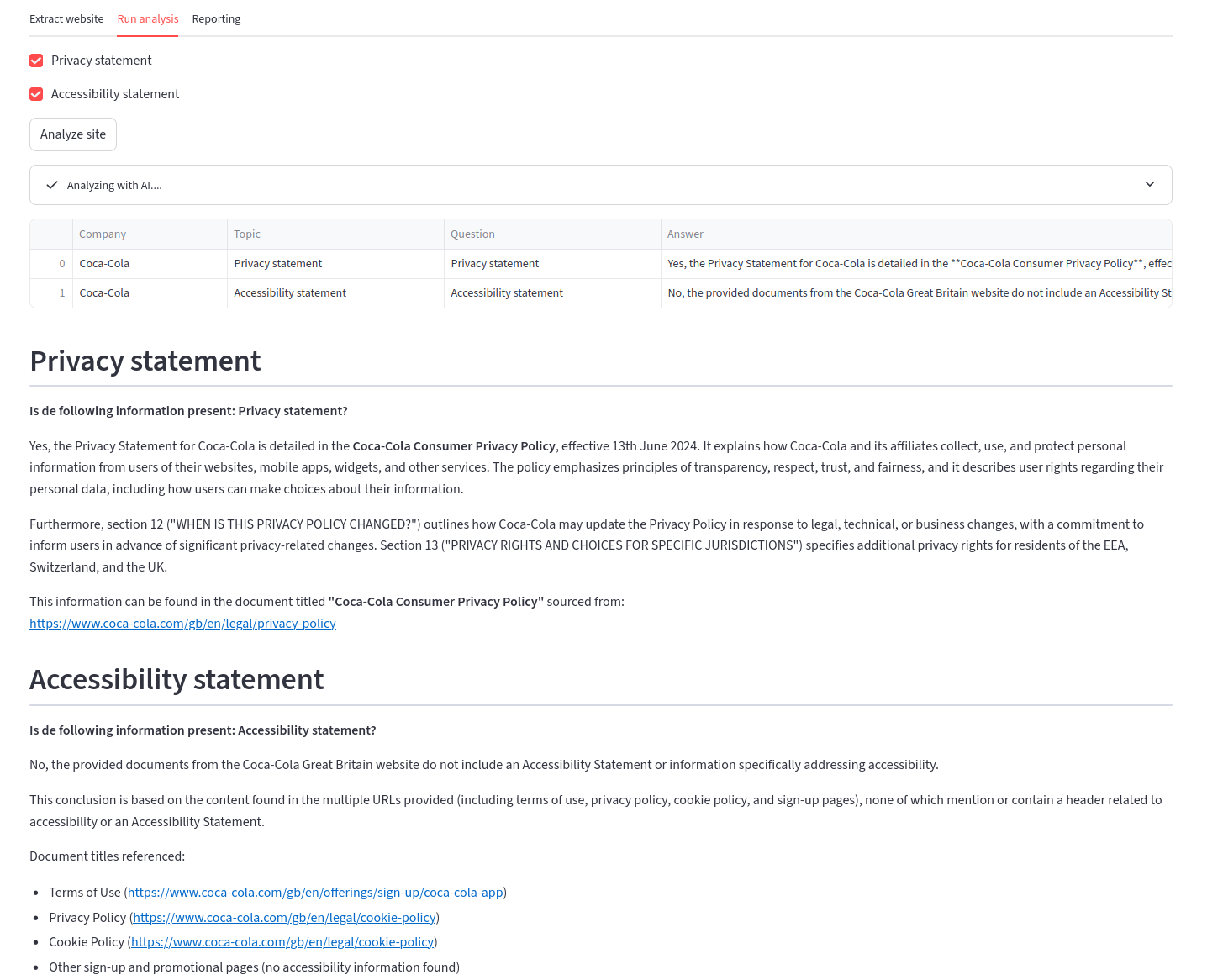The height and width of the screenshot is (980, 1223).
Task: Open the Reporting tab
Action: click(x=216, y=18)
